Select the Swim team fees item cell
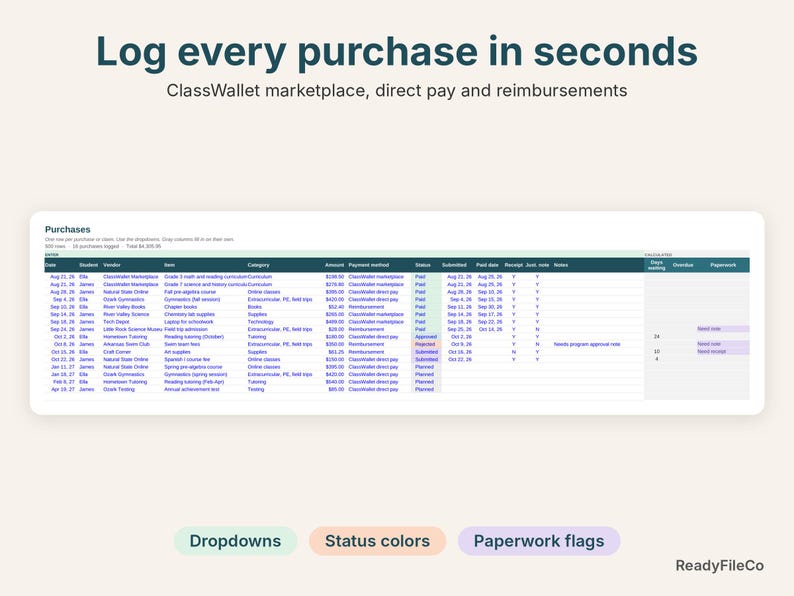Viewport: 794px width, 596px height. coord(182,344)
